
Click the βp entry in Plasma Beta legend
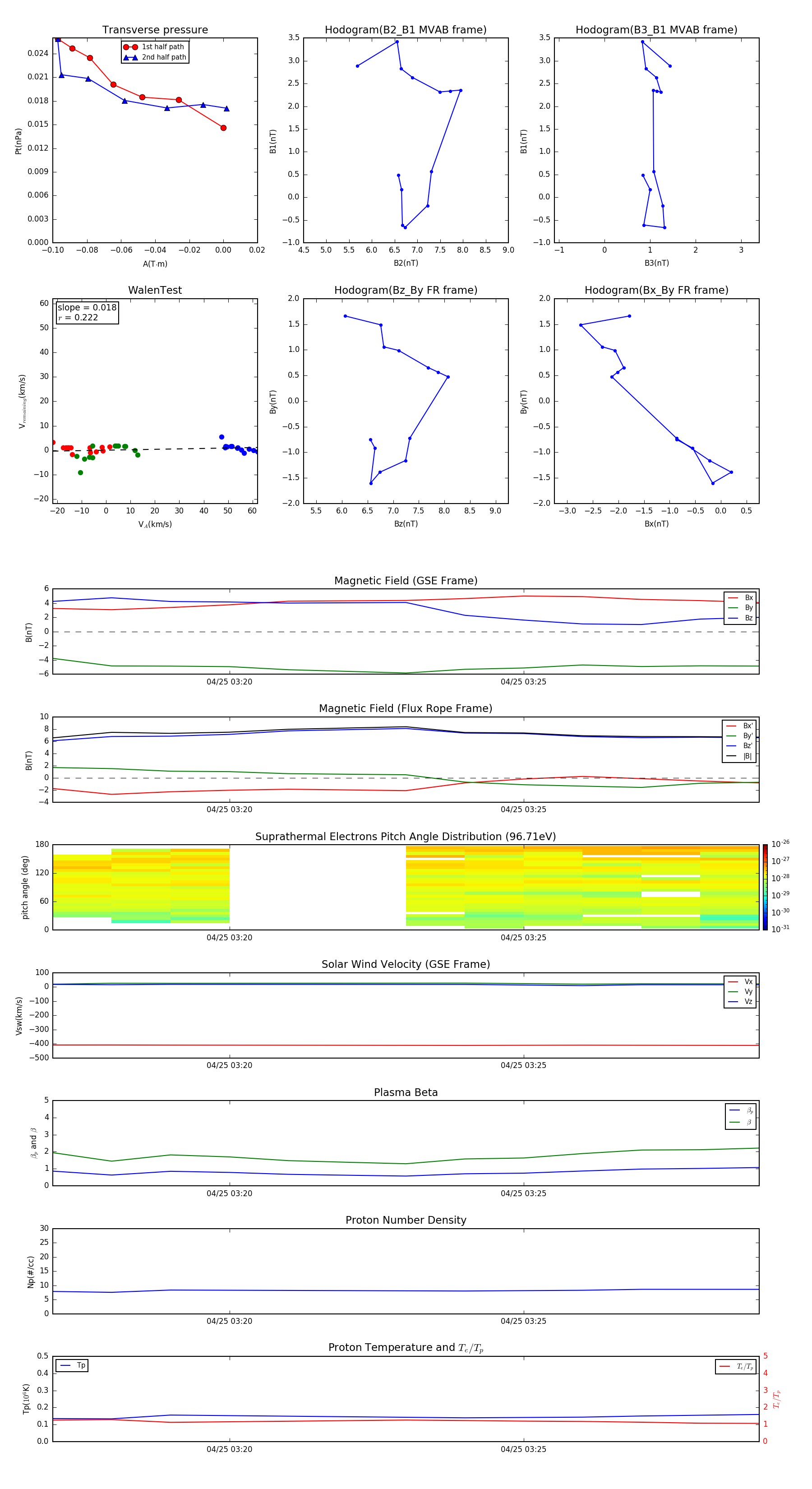coord(741,1110)
